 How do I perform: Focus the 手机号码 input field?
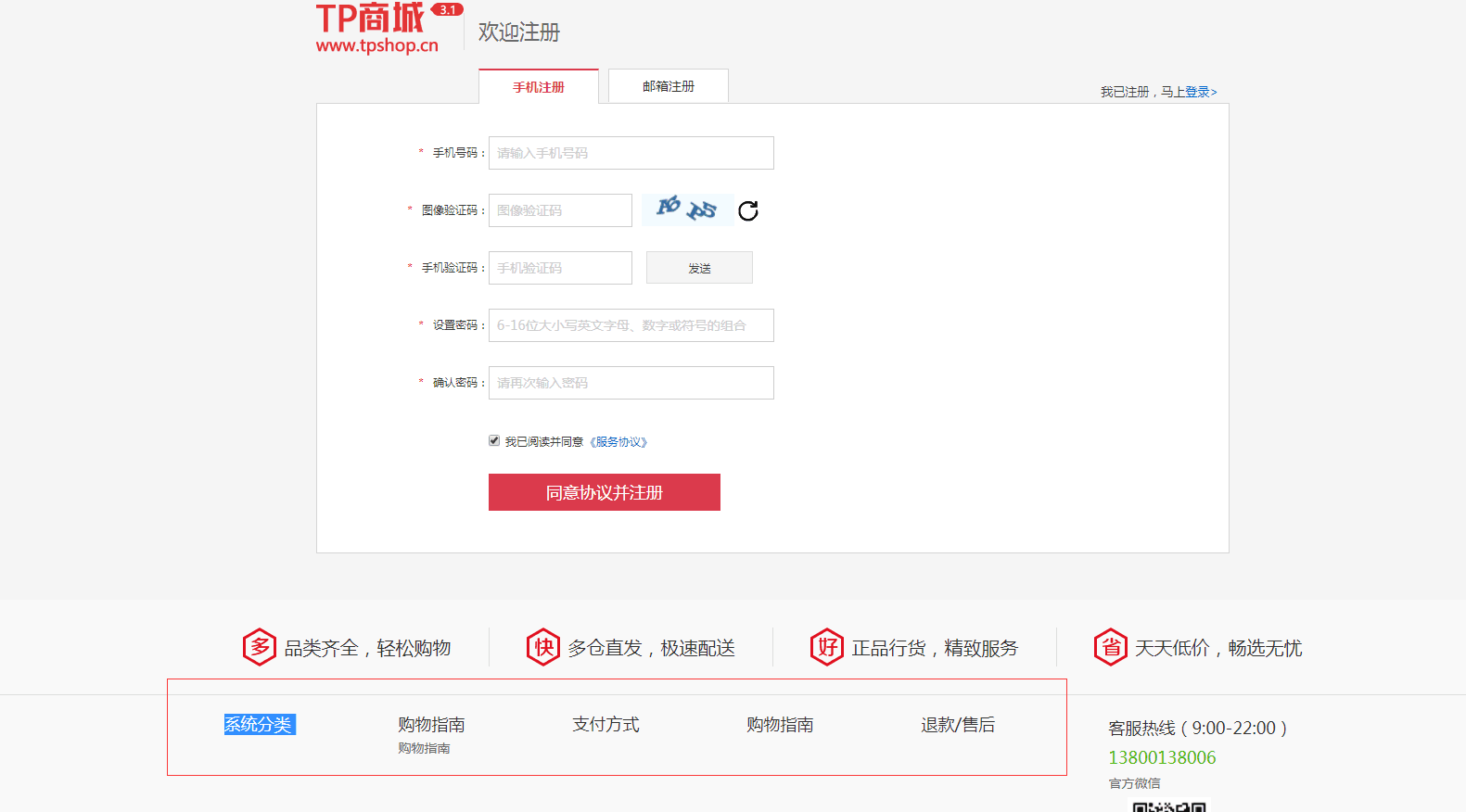(631, 153)
